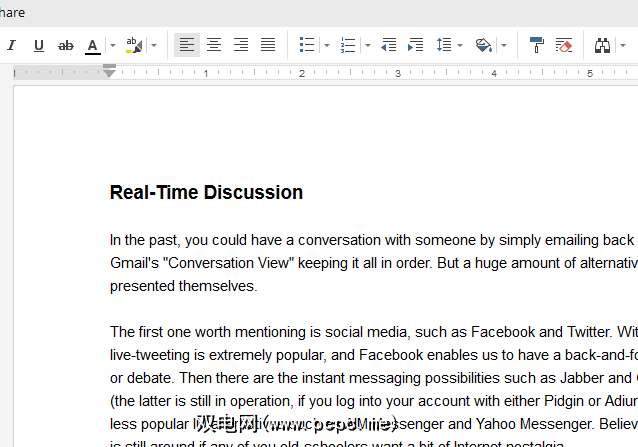Align text left
The width and height of the screenshot is (638, 447).
[x=187, y=45]
